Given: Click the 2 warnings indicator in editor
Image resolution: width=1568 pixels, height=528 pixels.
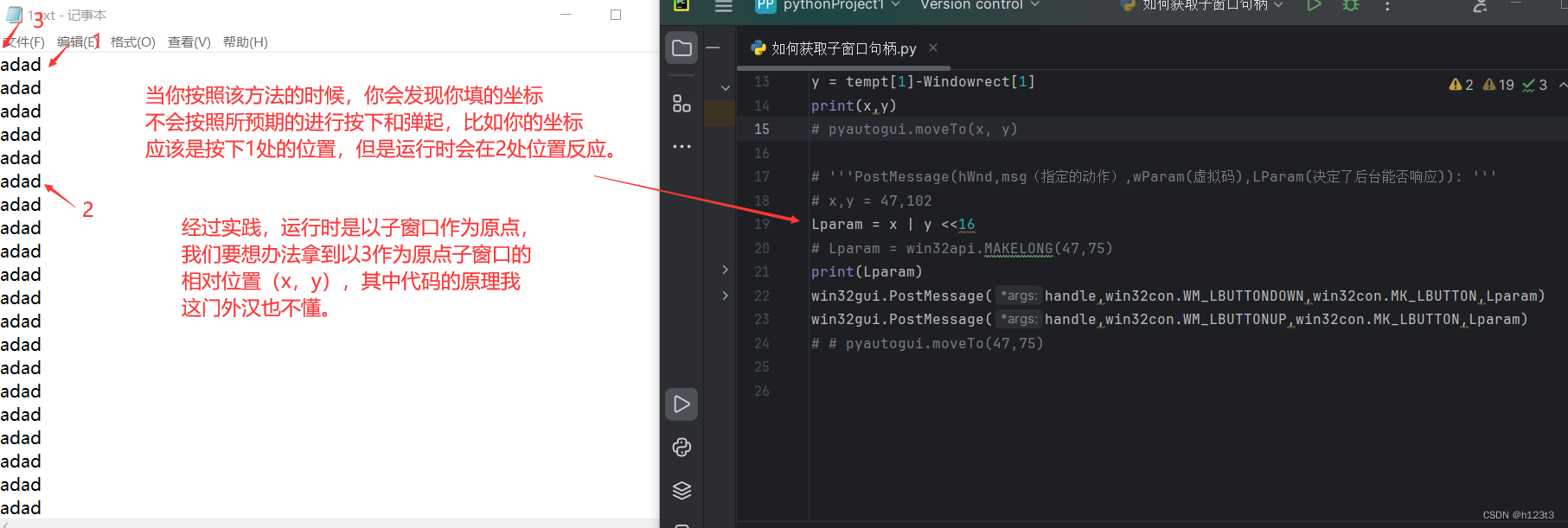Looking at the screenshot, I should [1461, 85].
